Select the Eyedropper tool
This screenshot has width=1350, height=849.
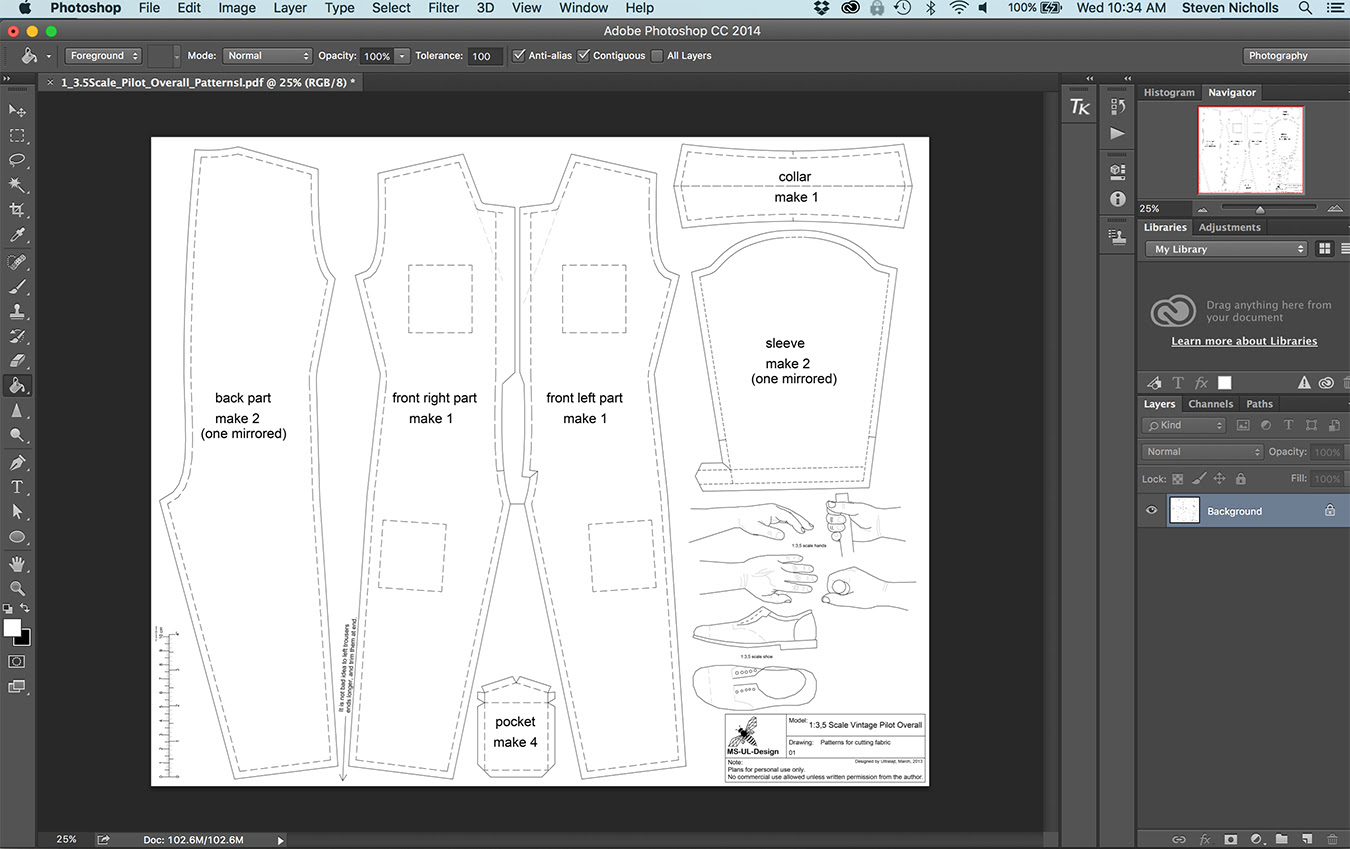(17, 235)
